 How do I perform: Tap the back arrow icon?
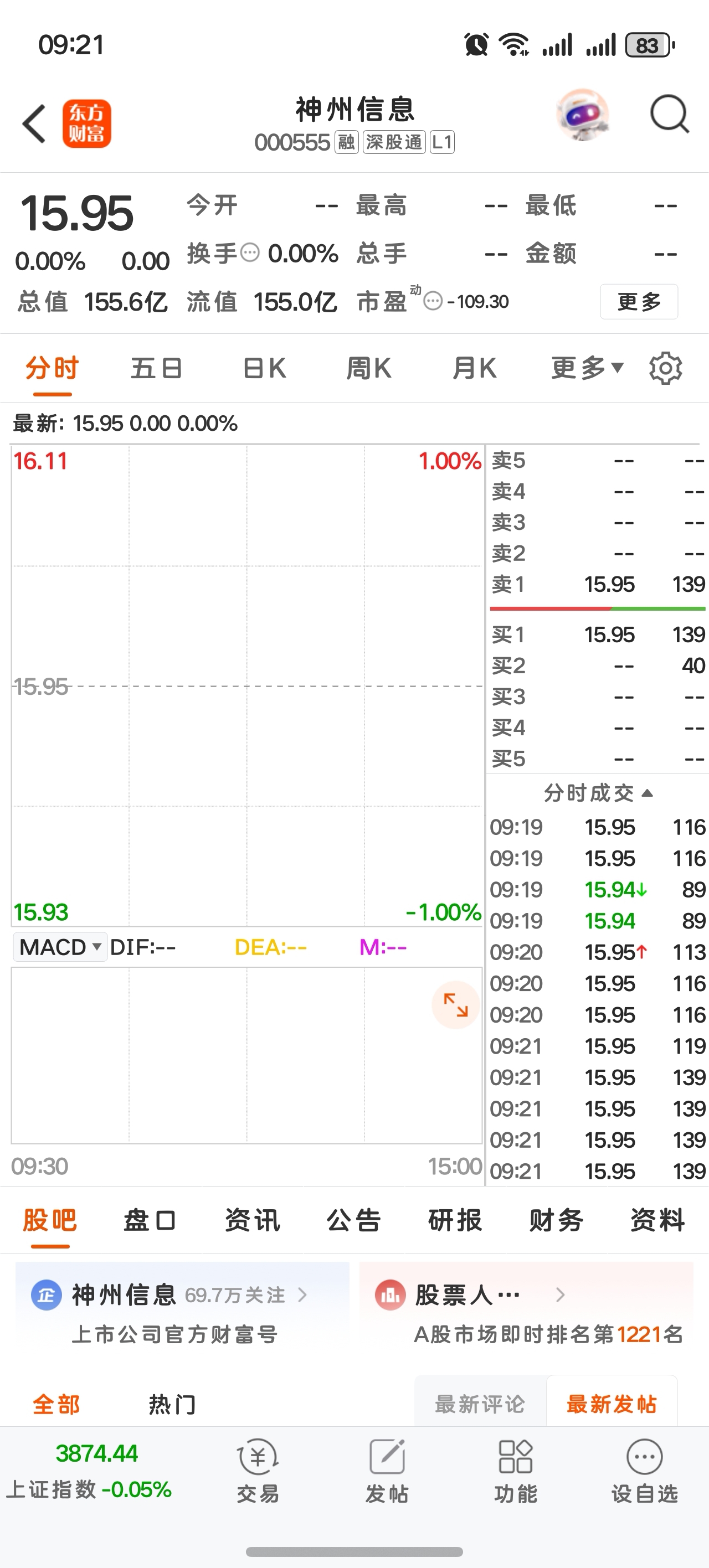[34, 123]
